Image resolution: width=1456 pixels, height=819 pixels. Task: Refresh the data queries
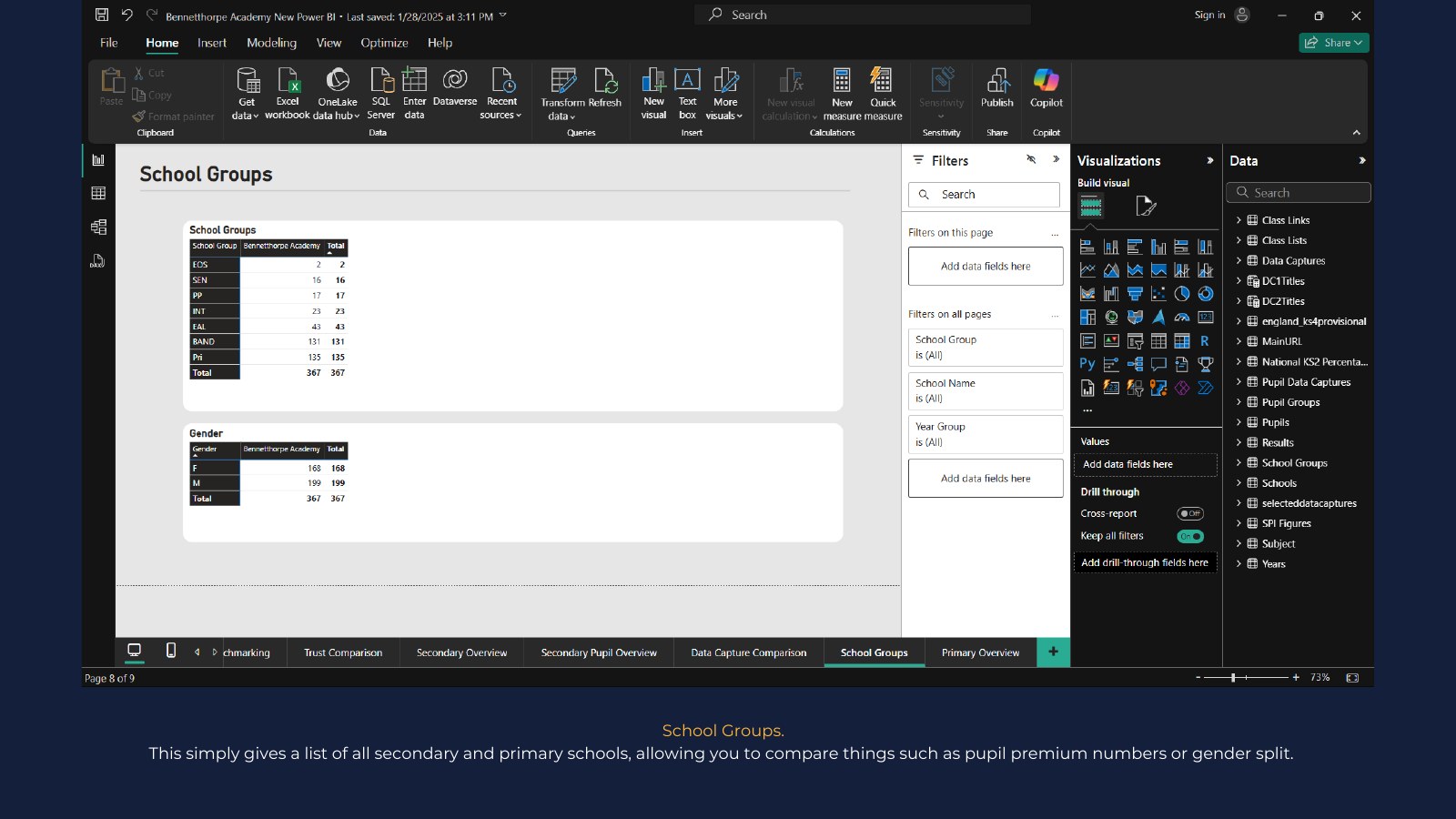605,88
